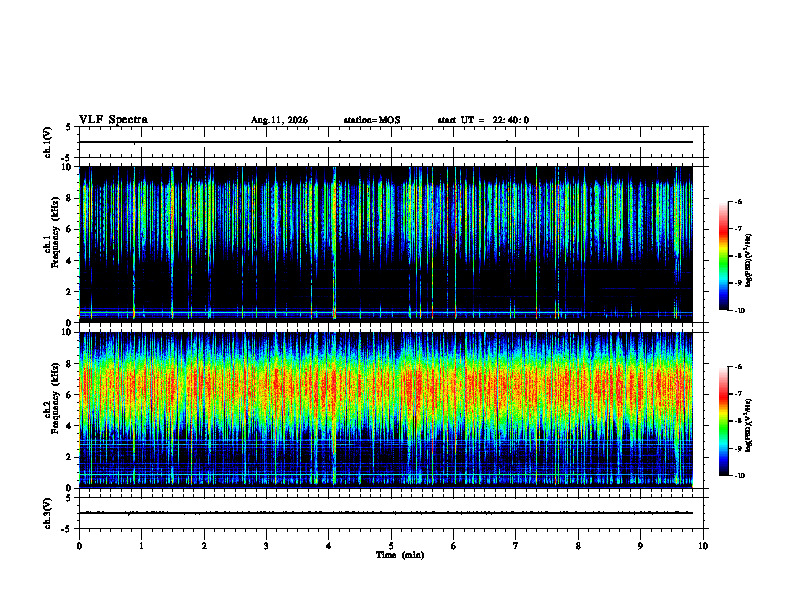
Task: Click time axis tick label "0"
Action: coord(79,546)
